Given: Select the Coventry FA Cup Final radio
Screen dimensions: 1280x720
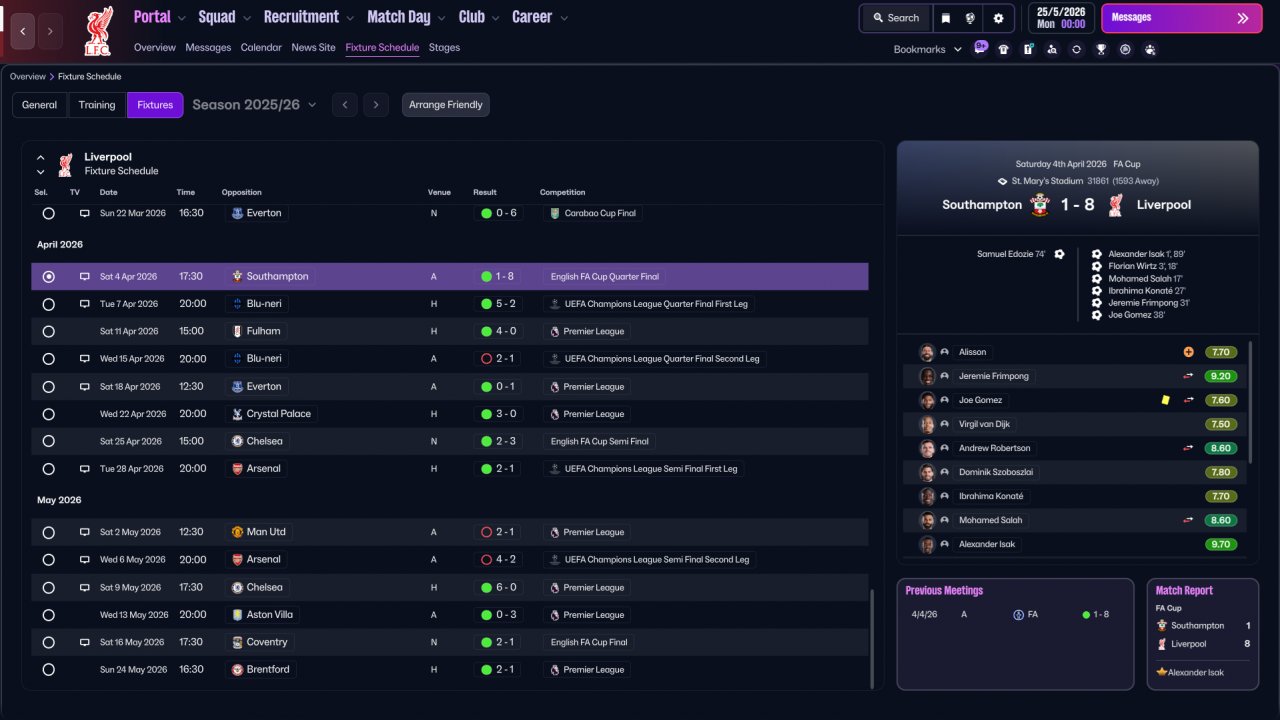Looking at the screenshot, I should tap(48, 642).
